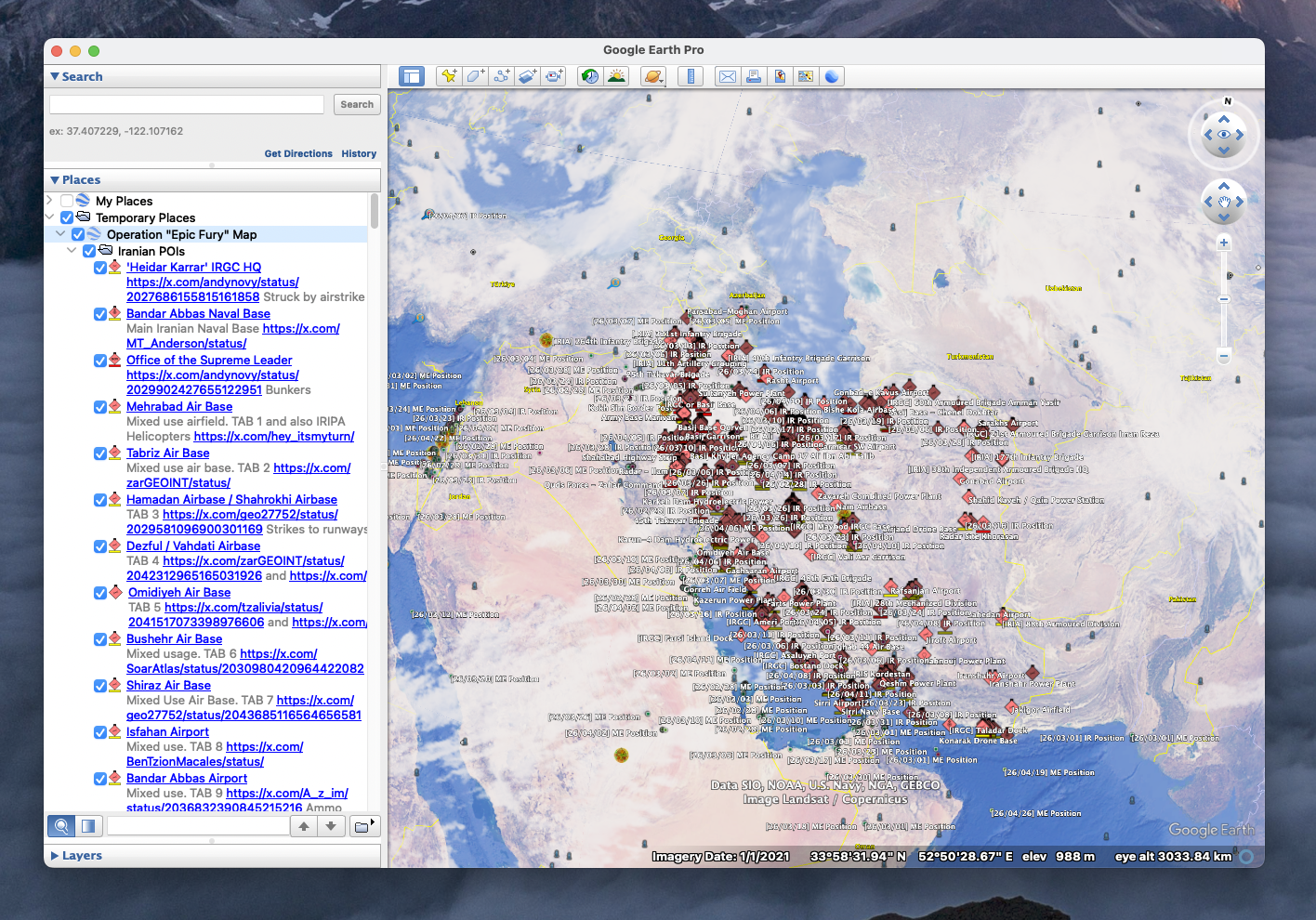The width and height of the screenshot is (1316, 920).
Task: Uncheck Operation "Epic Fury" Map checkbox
Action: tap(78, 234)
